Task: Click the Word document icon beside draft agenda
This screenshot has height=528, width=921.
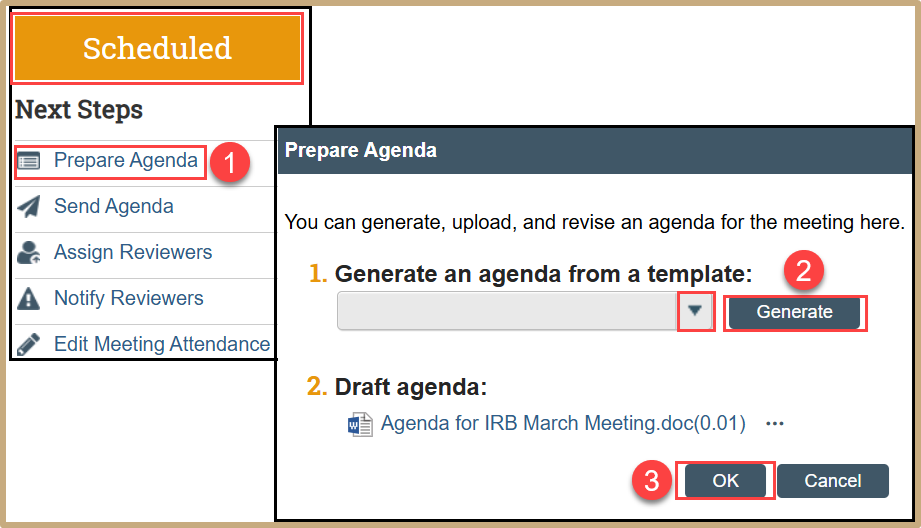Action: pyautogui.click(x=359, y=424)
